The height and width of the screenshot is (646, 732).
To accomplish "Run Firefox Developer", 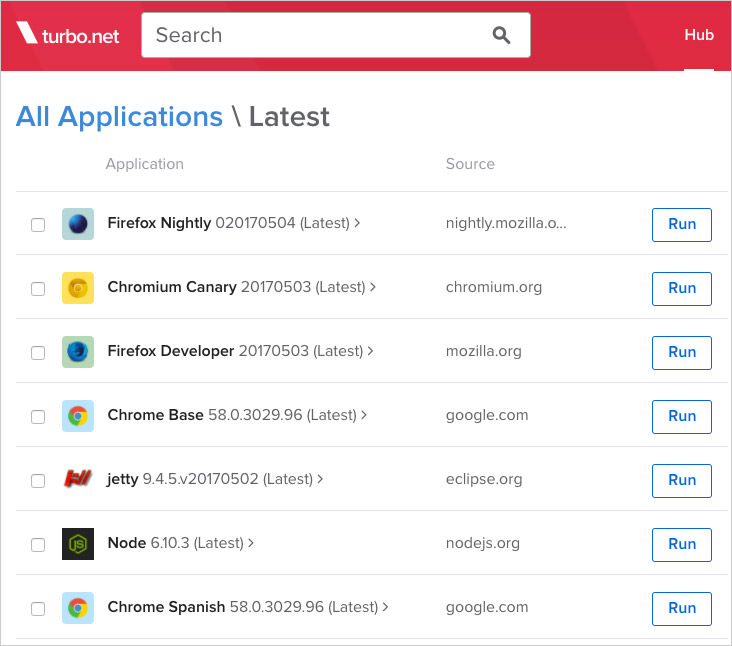I will 682,352.
